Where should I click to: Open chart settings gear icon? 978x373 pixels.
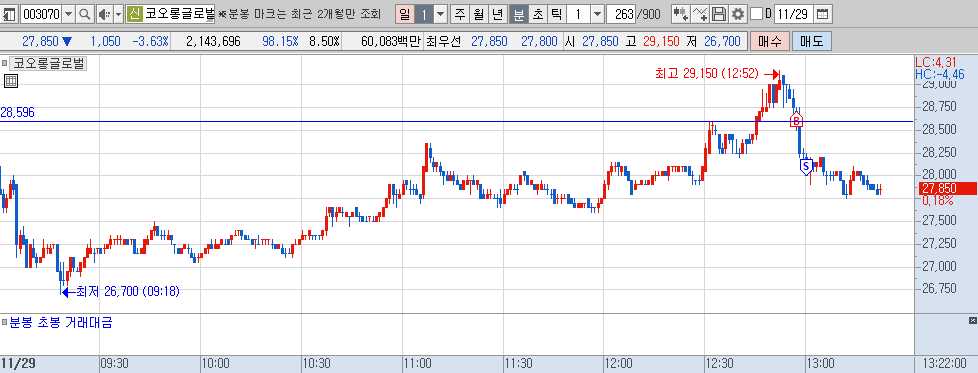tap(738, 13)
